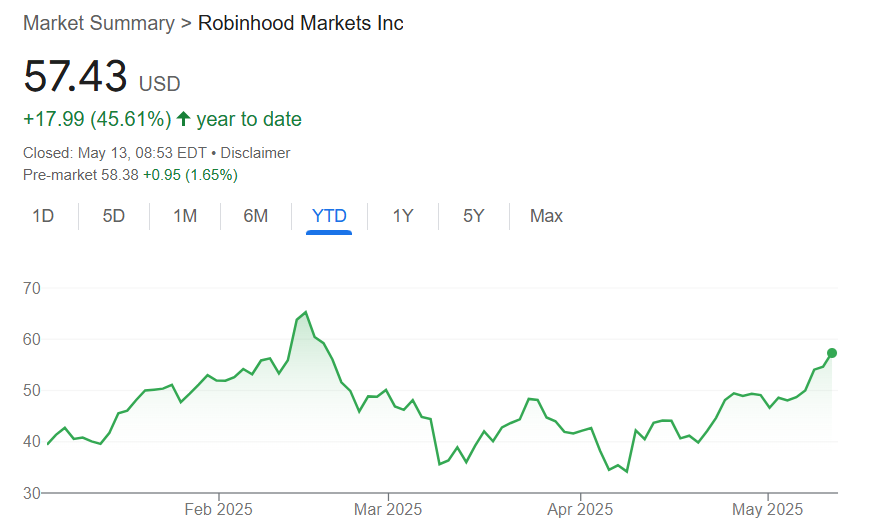Screen dimensions: 871x531
Task: Click the green endpoint dot on the chart
Action: click(x=832, y=353)
